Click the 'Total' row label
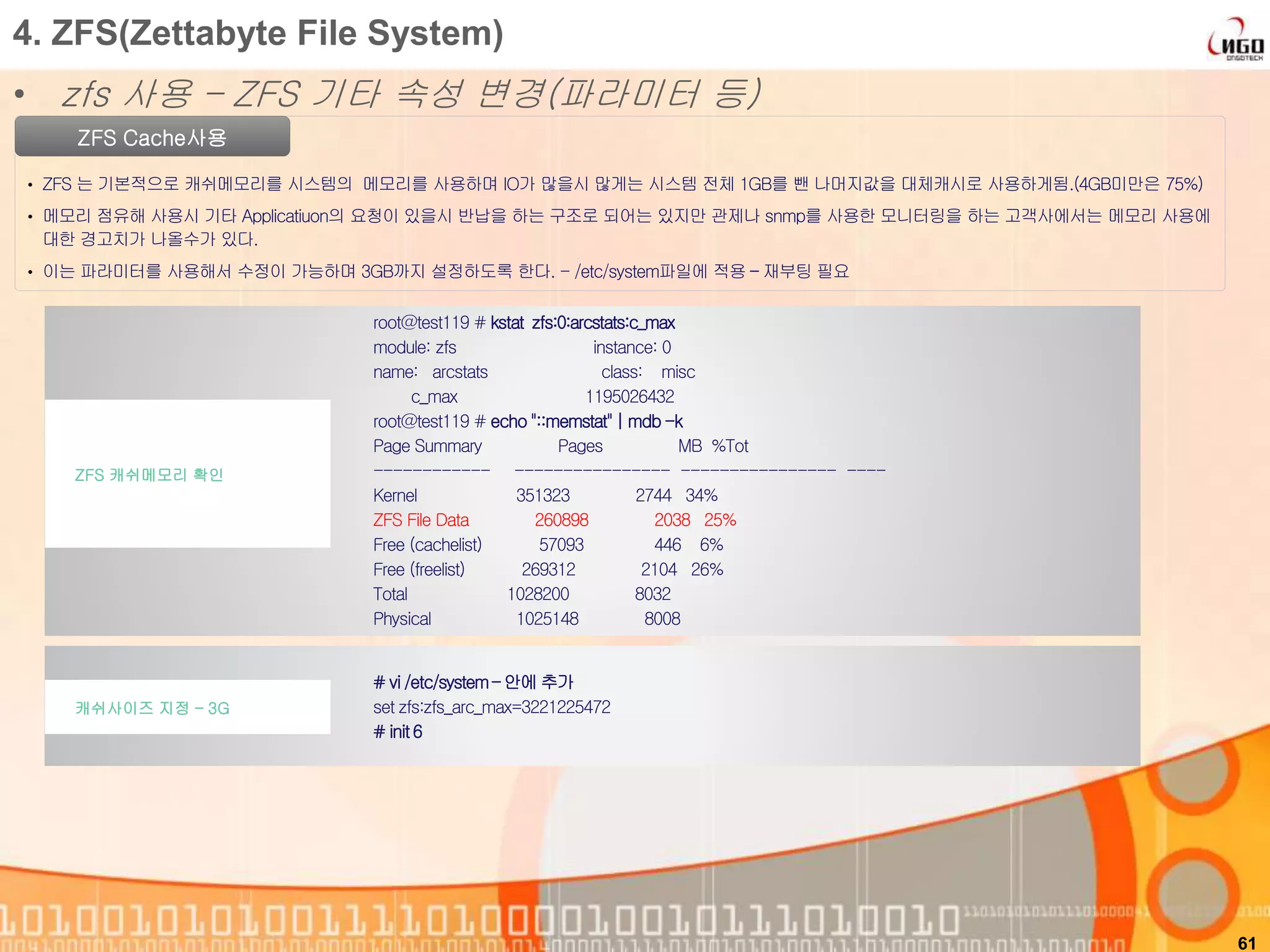 click(390, 594)
